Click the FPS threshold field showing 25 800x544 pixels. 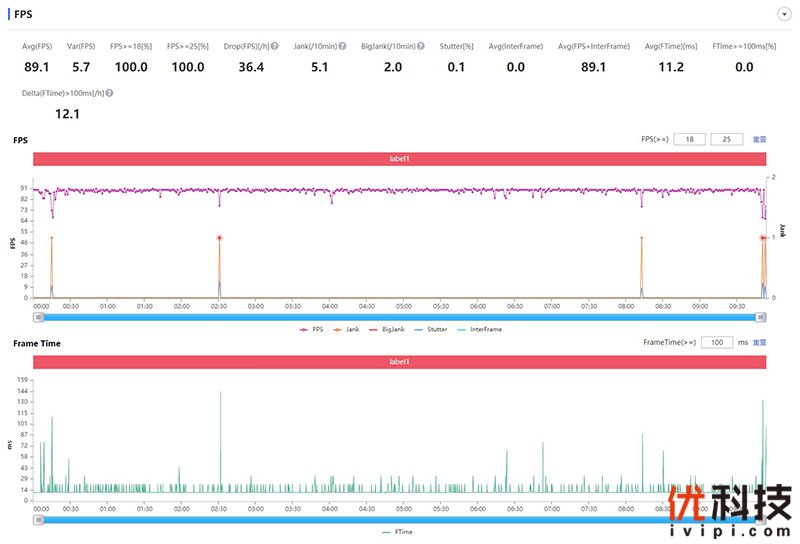coord(726,139)
